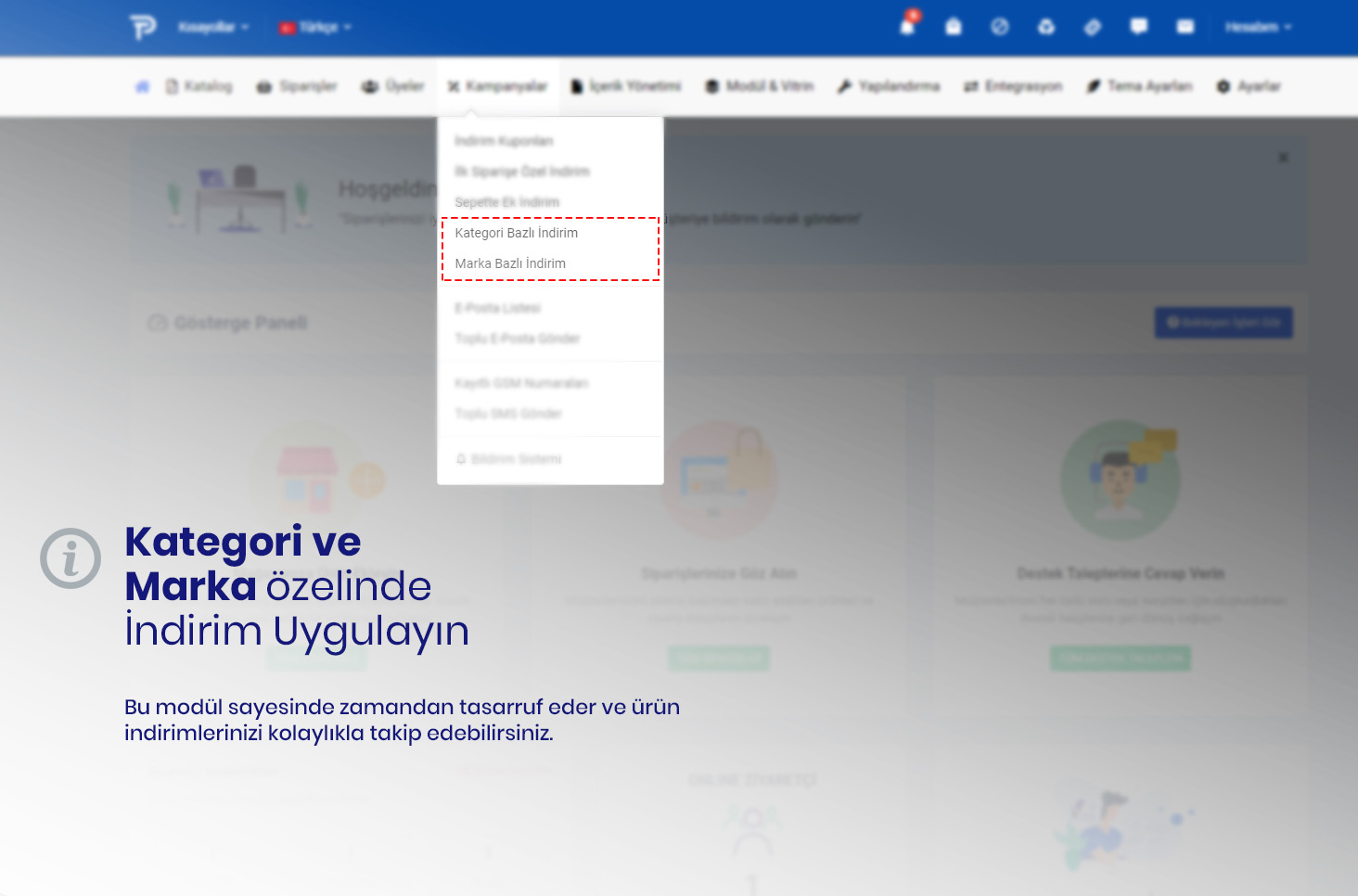Open the Türkçe language dropdown

316,27
